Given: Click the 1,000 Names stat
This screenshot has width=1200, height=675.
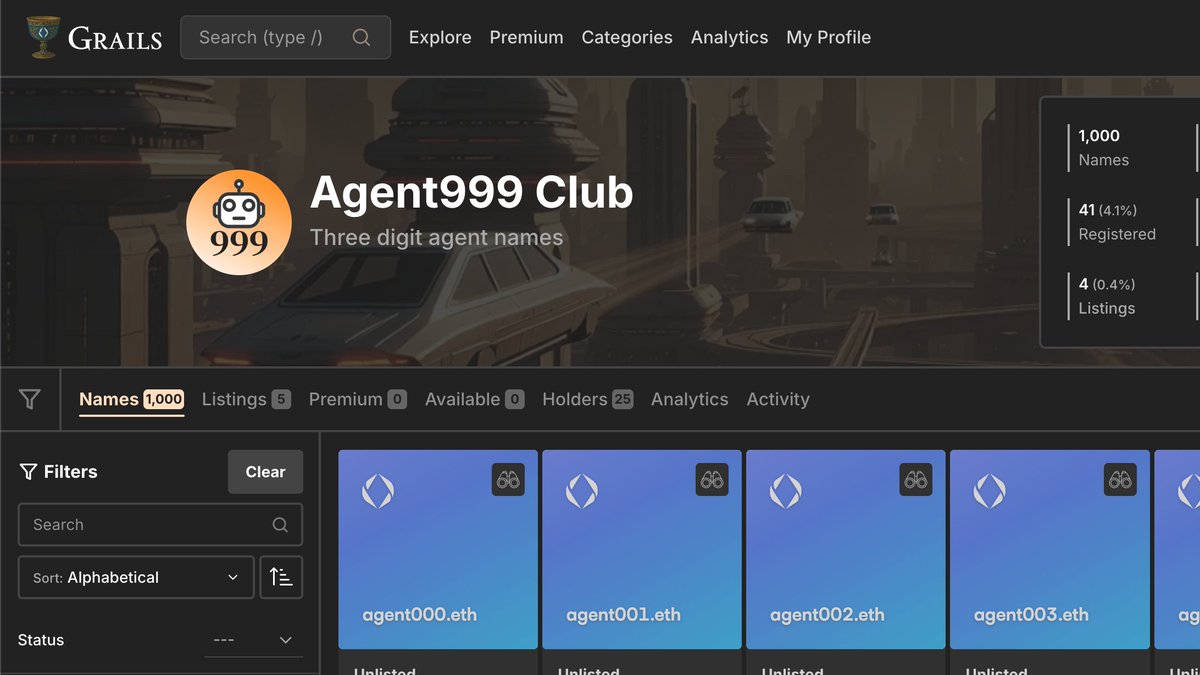Looking at the screenshot, I should (x=1104, y=148).
